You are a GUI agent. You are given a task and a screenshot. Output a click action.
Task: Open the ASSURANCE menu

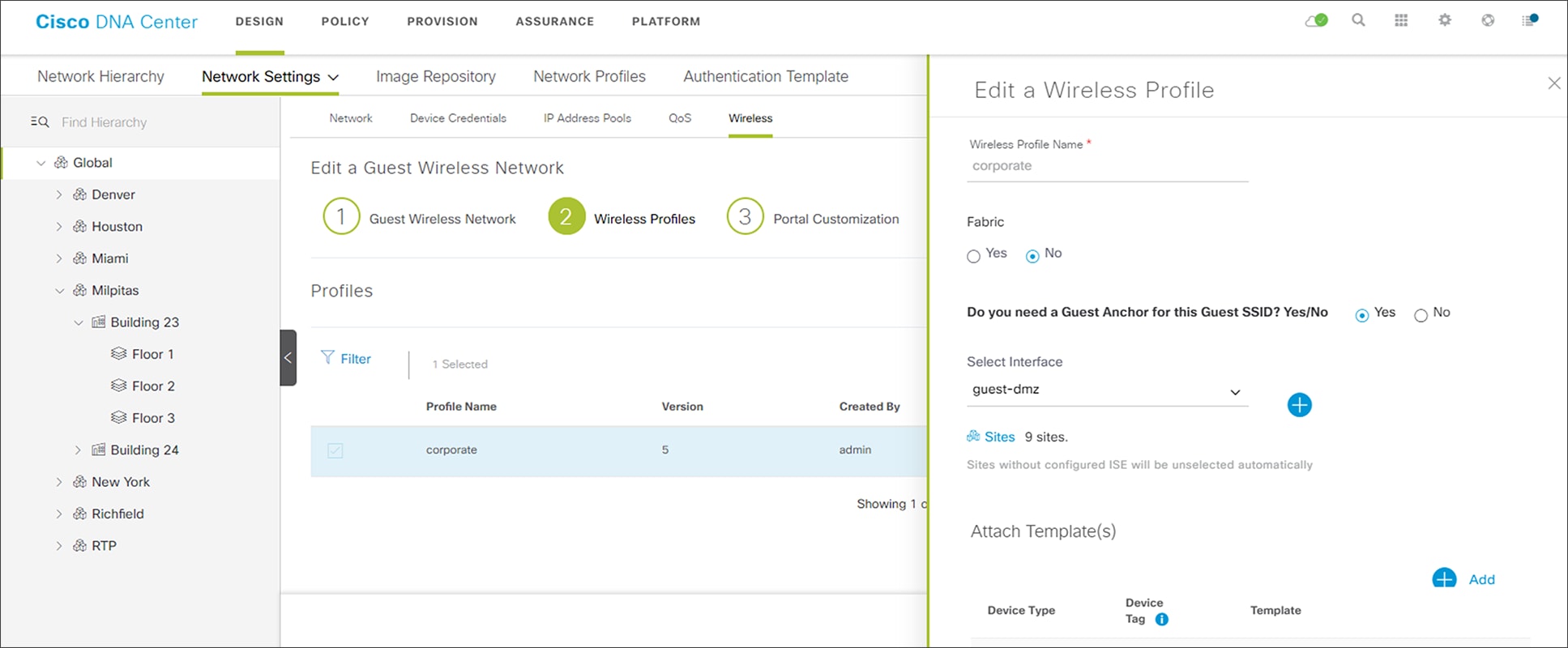tap(555, 21)
